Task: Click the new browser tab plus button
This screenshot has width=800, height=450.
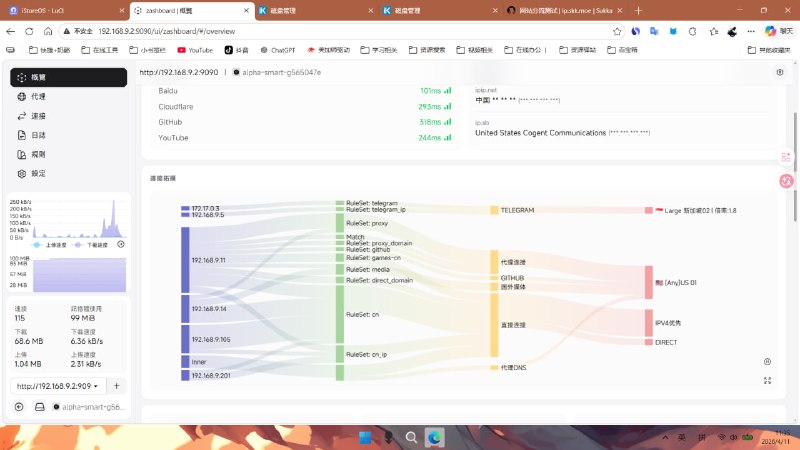Action: 638,10
